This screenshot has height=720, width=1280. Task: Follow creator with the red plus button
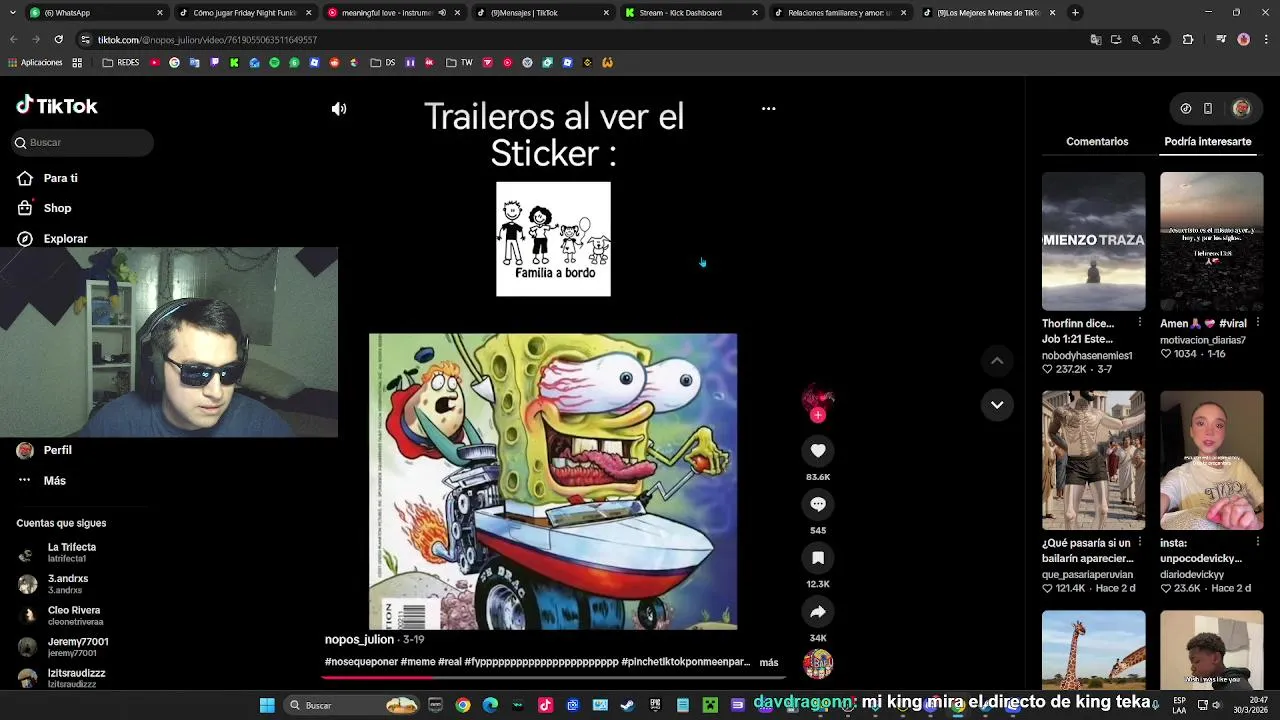coord(818,415)
